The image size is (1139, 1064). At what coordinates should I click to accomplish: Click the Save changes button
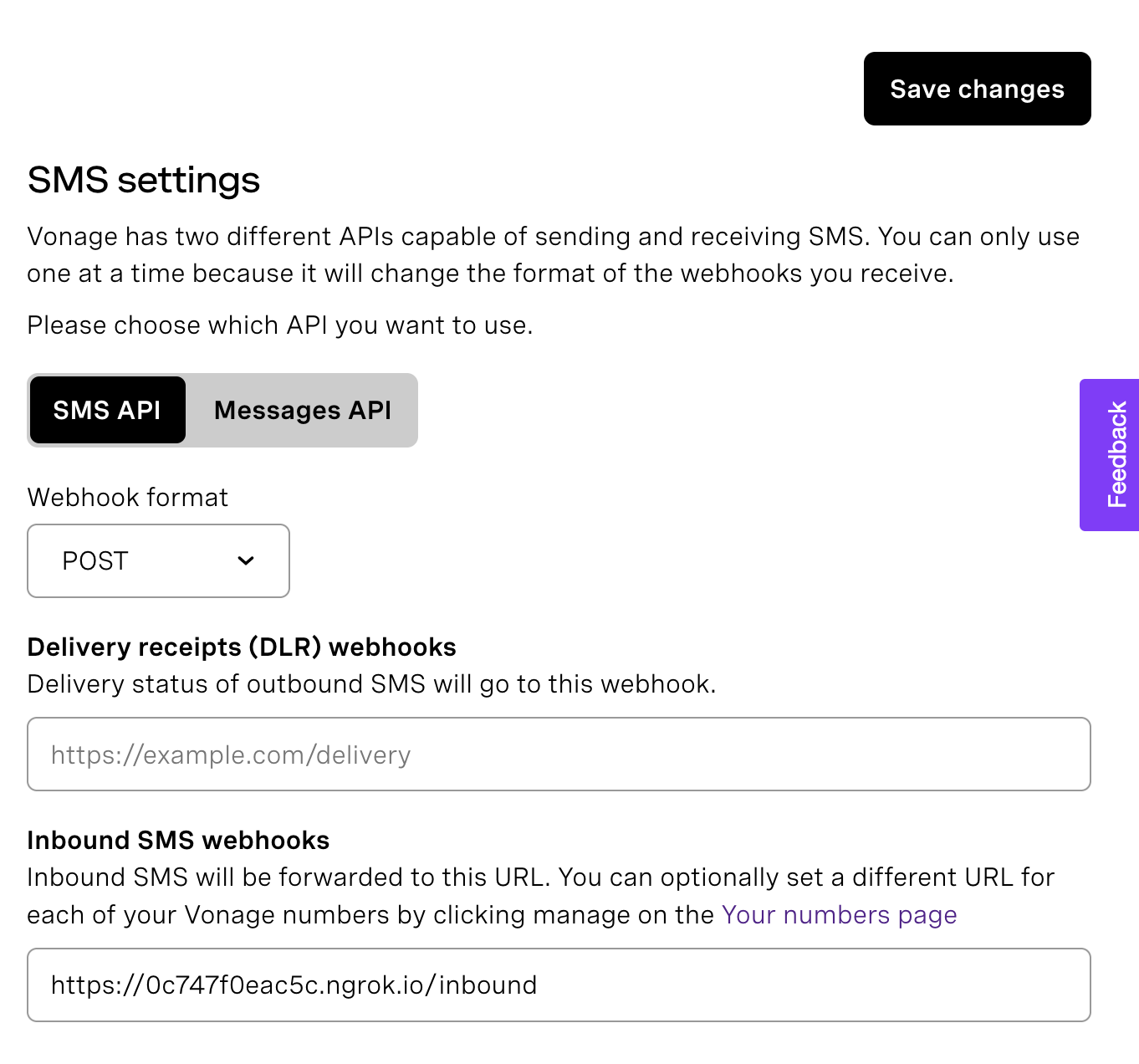tap(977, 89)
